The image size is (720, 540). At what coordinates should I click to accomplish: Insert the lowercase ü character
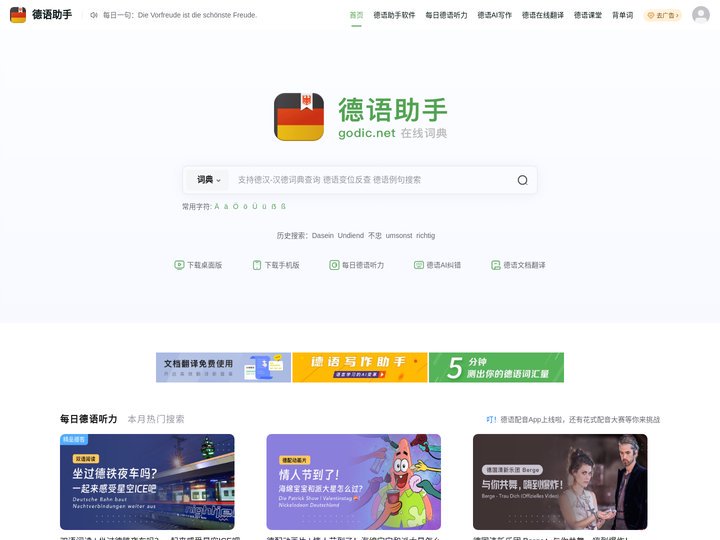click(x=264, y=207)
